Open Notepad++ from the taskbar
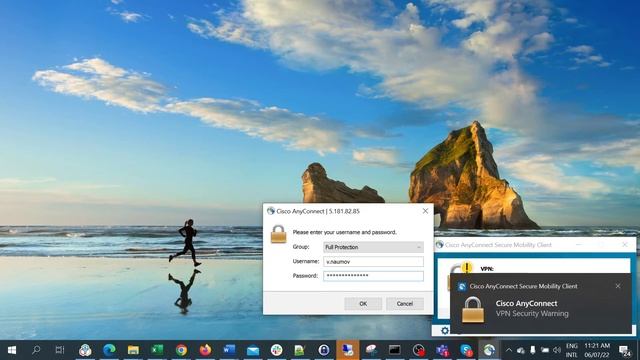 (x=300, y=350)
